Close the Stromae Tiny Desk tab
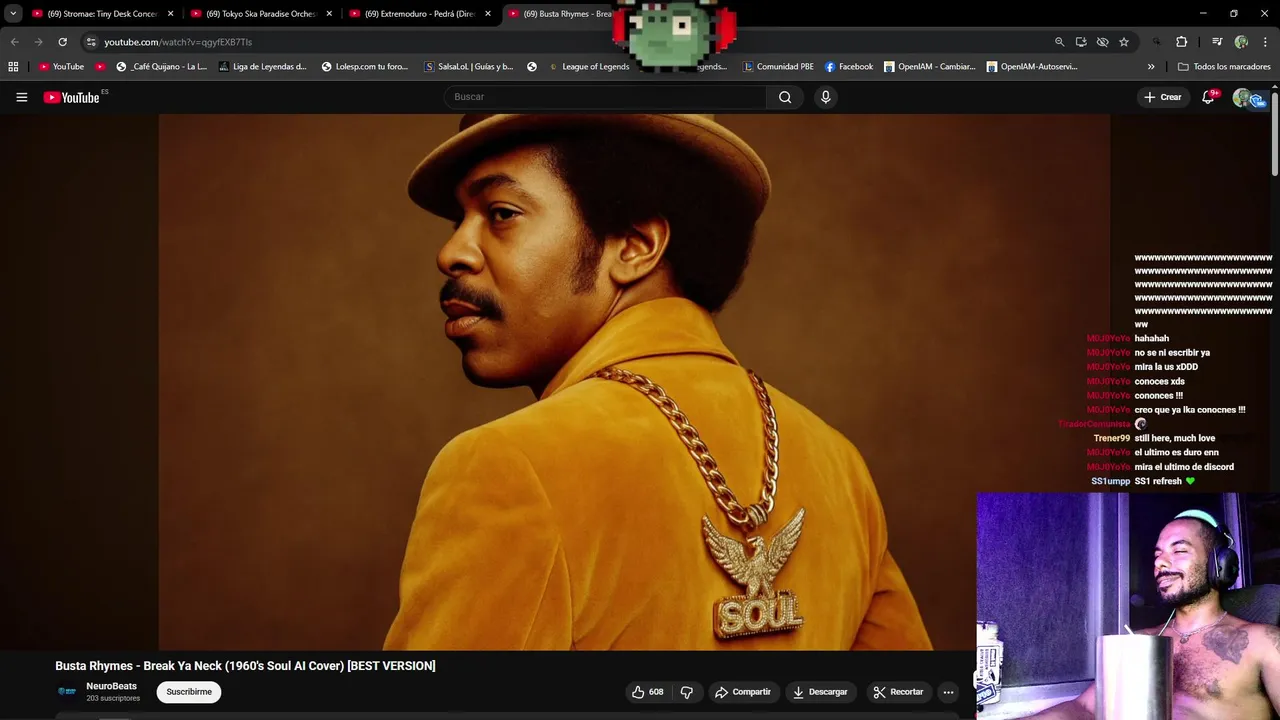Viewport: 1280px width, 720px height. pyautogui.click(x=170, y=14)
